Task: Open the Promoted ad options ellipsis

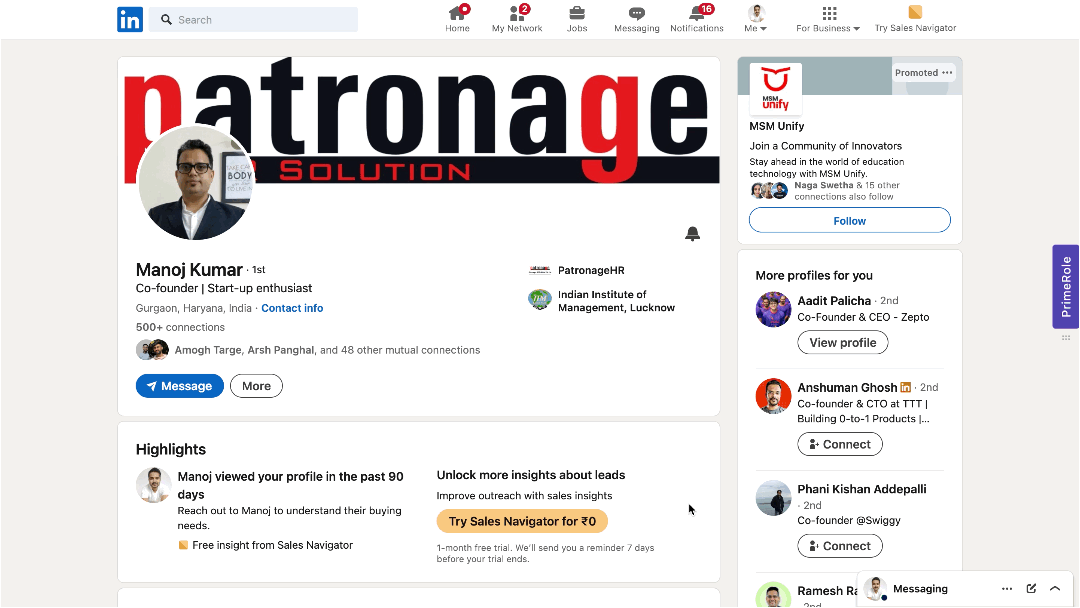Action: 948,73
